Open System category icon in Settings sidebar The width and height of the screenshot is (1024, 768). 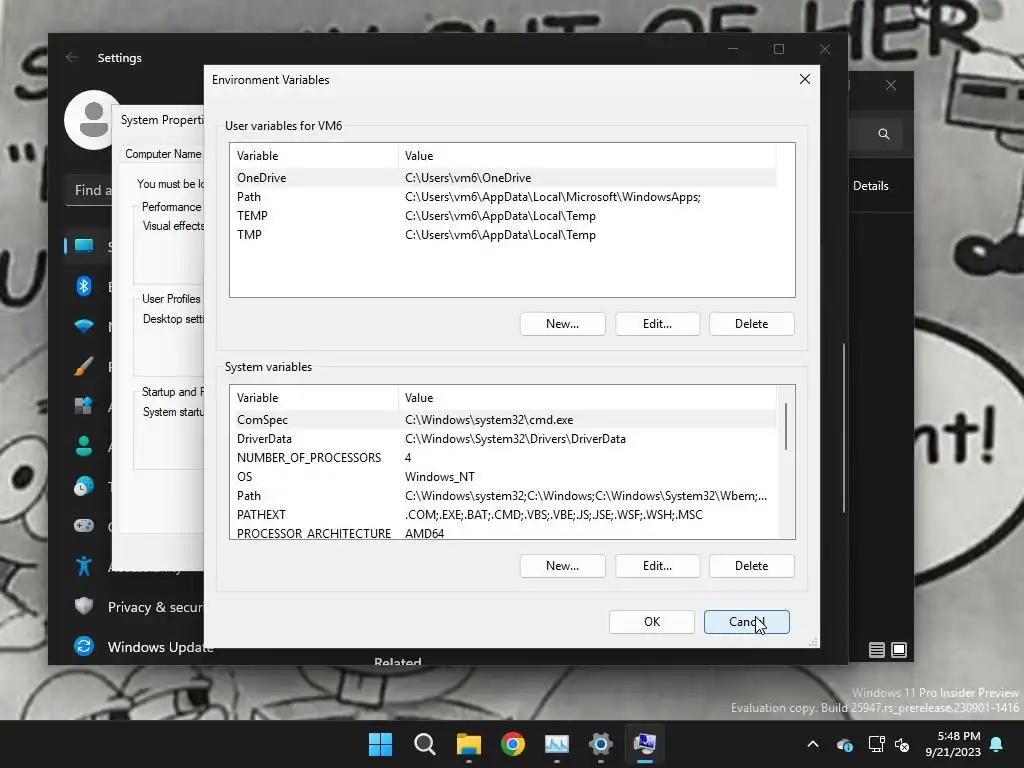(x=84, y=246)
